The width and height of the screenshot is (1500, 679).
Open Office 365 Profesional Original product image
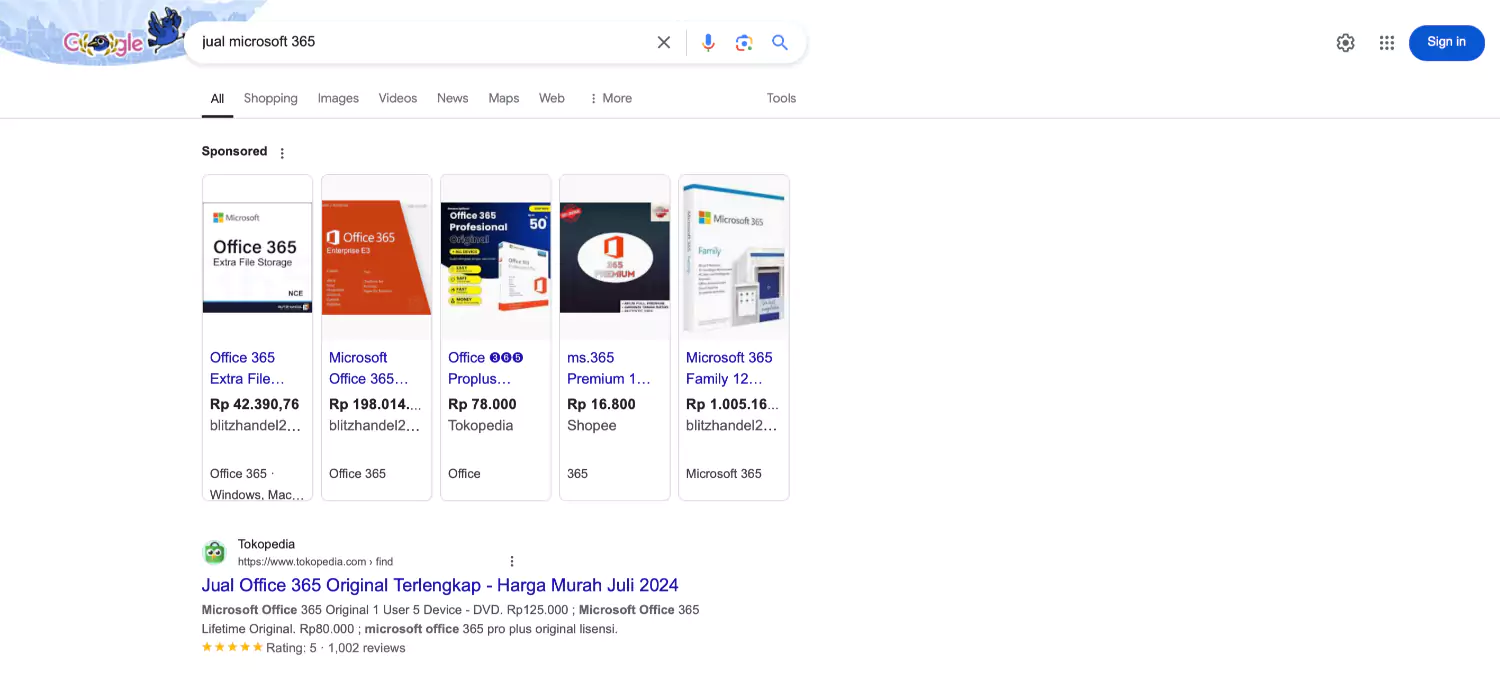coord(496,257)
